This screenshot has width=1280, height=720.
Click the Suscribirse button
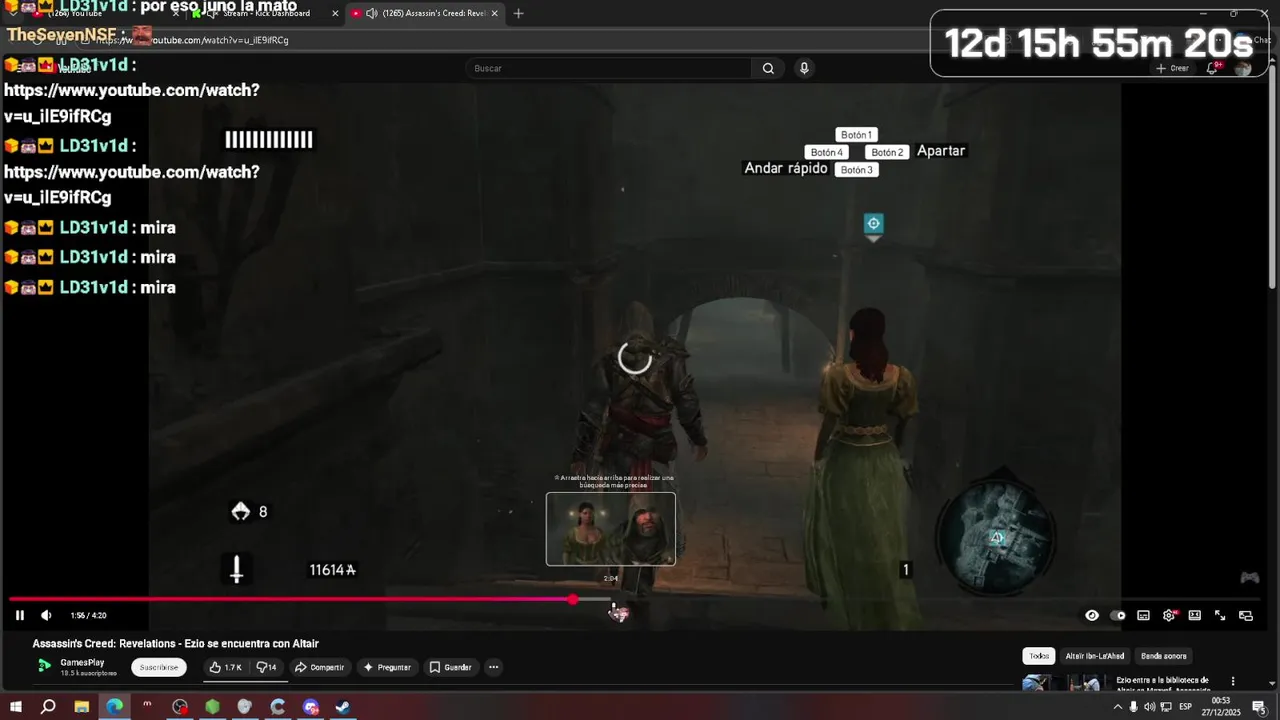click(158, 667)
